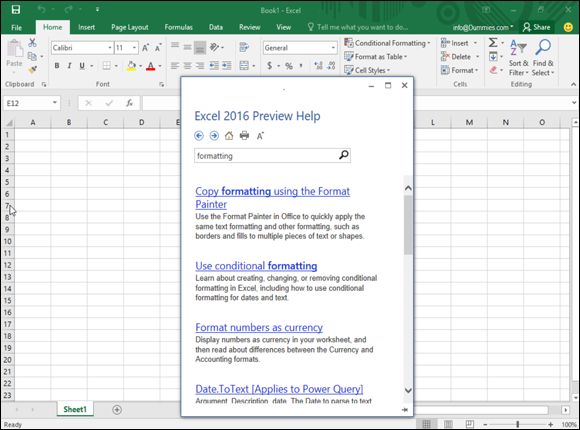Increase font size with the large A
This screenshot has width=580, height=430.
click(x=145, y=48)
